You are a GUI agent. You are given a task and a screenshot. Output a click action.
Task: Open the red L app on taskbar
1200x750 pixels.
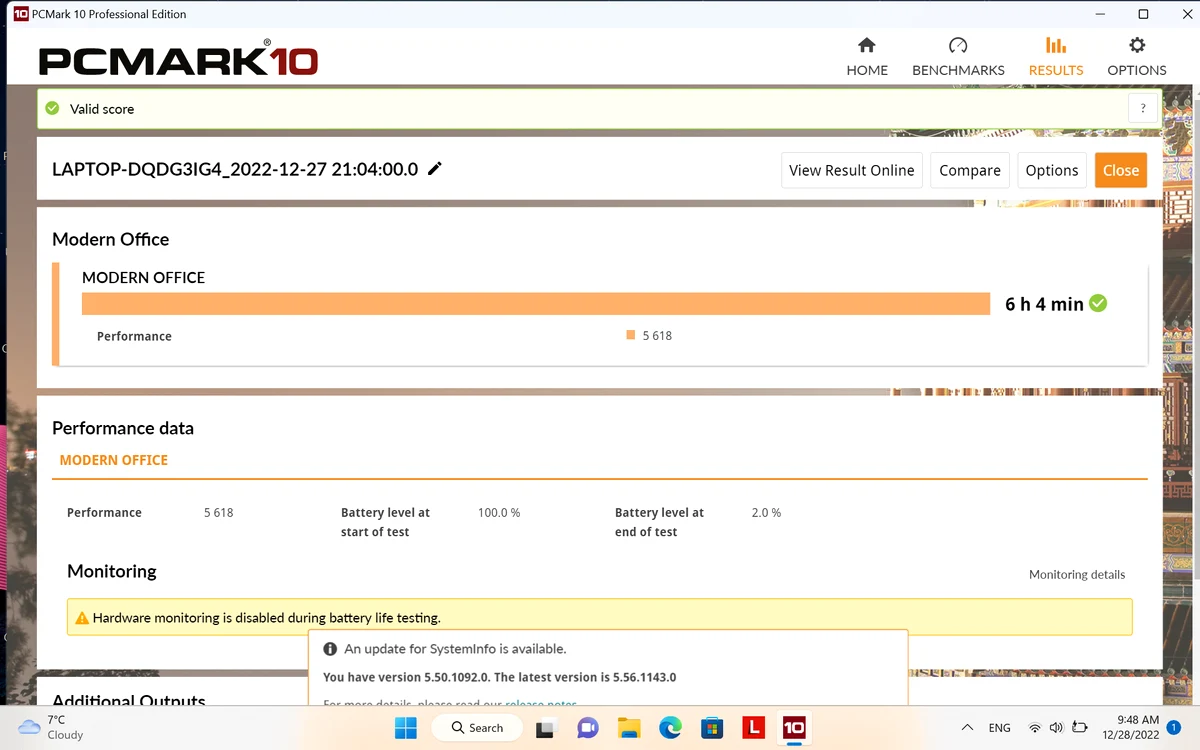click(753, 727)
